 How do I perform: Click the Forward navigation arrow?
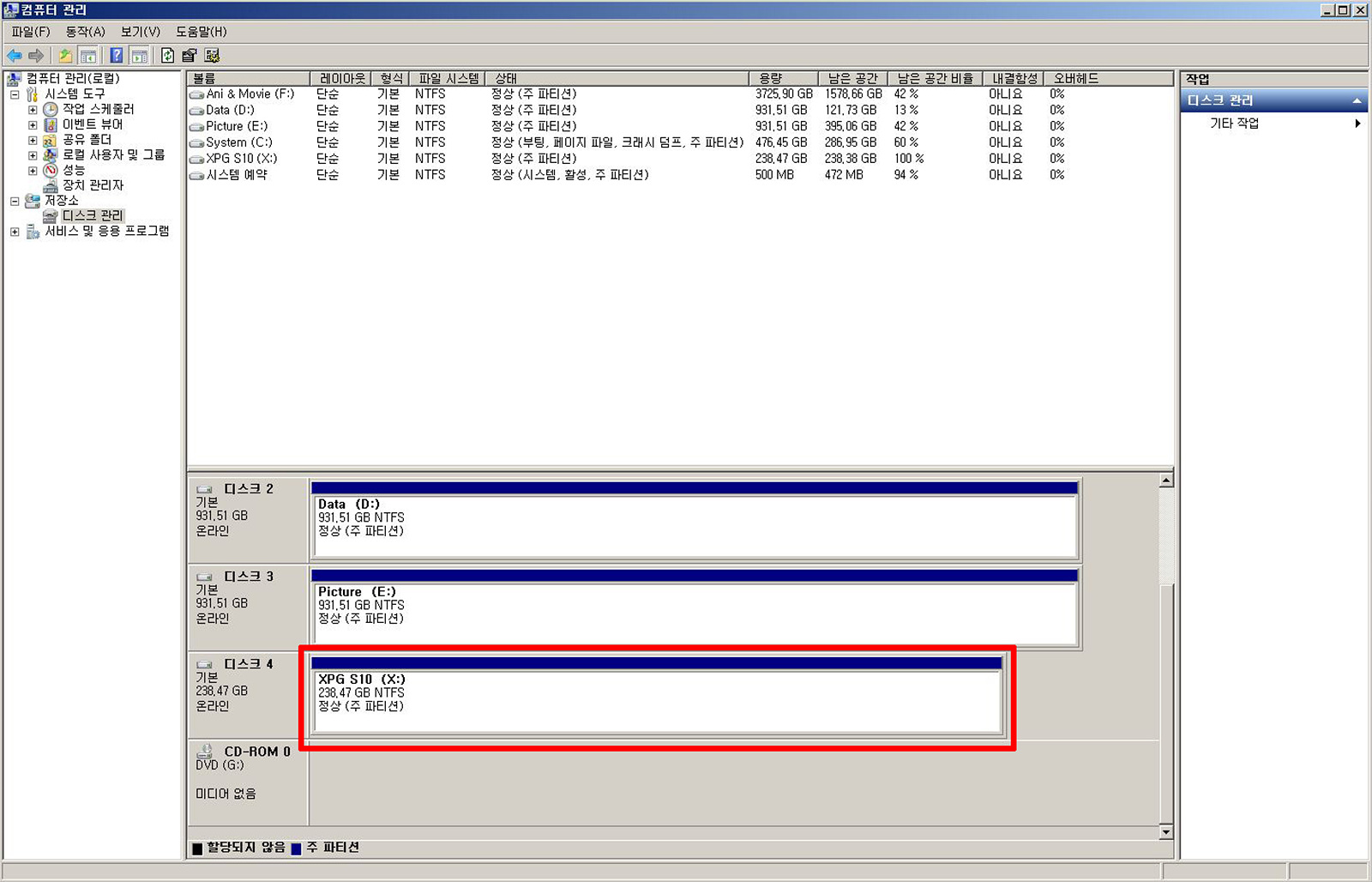coord(36,55)
